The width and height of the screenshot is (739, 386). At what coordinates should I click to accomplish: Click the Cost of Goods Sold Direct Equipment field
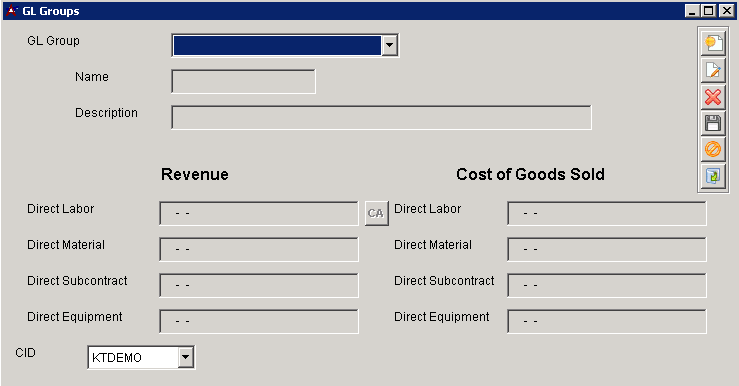tap(607, 321)
